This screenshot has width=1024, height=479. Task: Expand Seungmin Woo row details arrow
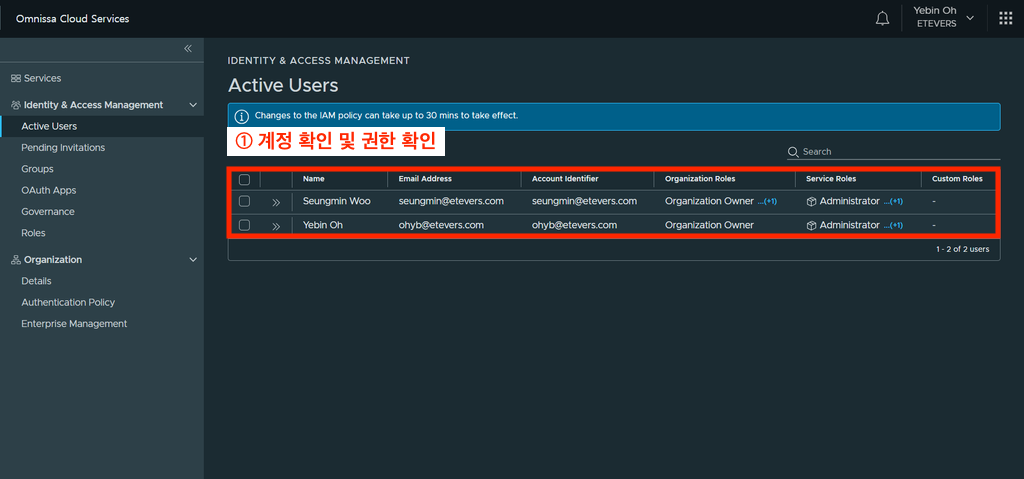coord(276,202)
